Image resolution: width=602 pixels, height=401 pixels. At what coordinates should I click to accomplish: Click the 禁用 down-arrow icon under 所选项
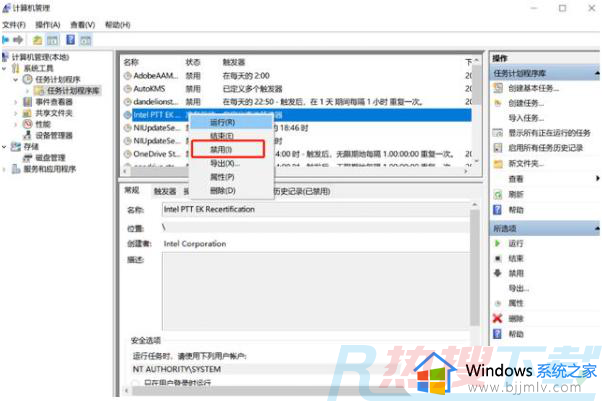(x=498, y=273)
